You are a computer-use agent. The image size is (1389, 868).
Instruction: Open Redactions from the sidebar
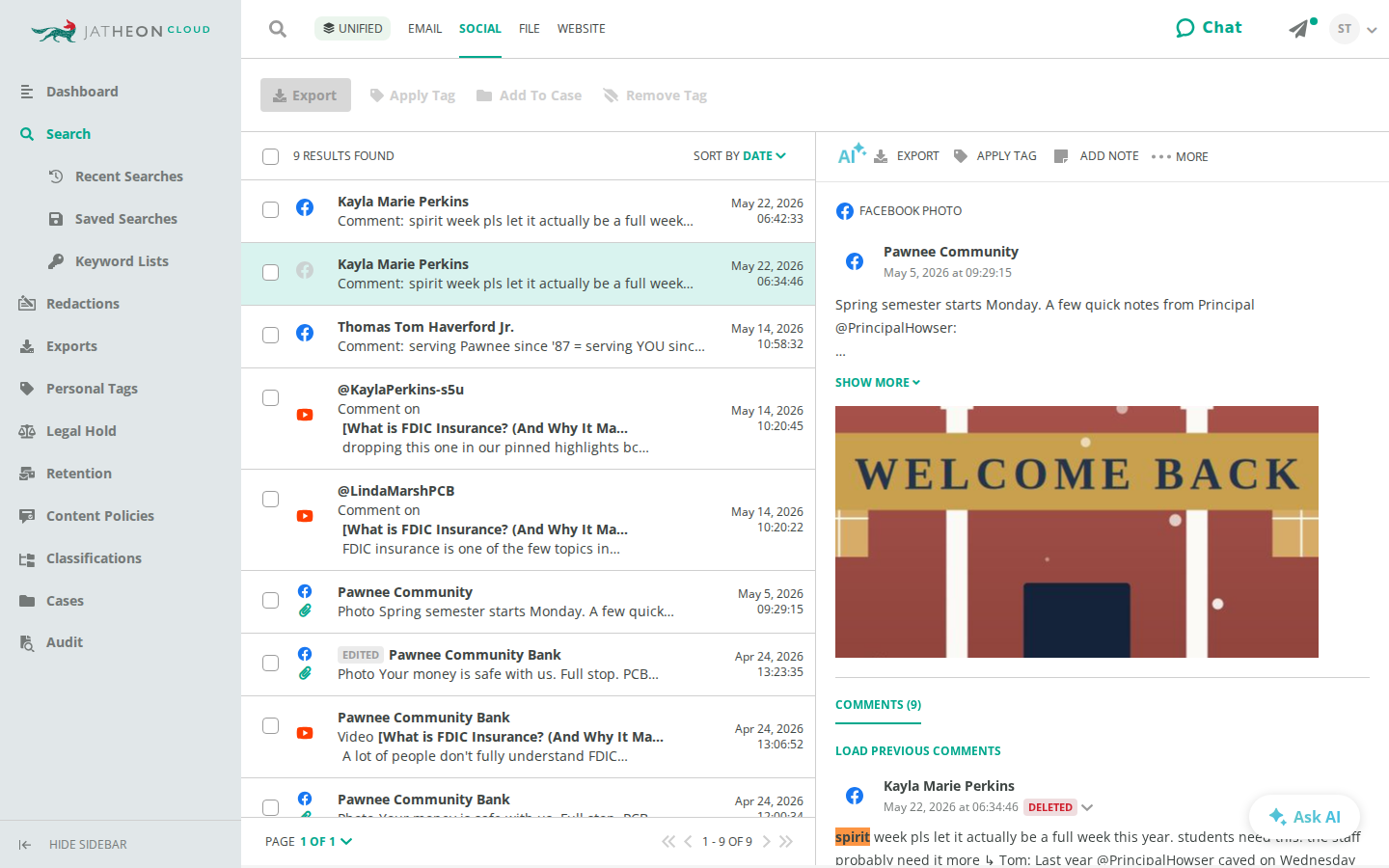(x=83, y=304)
